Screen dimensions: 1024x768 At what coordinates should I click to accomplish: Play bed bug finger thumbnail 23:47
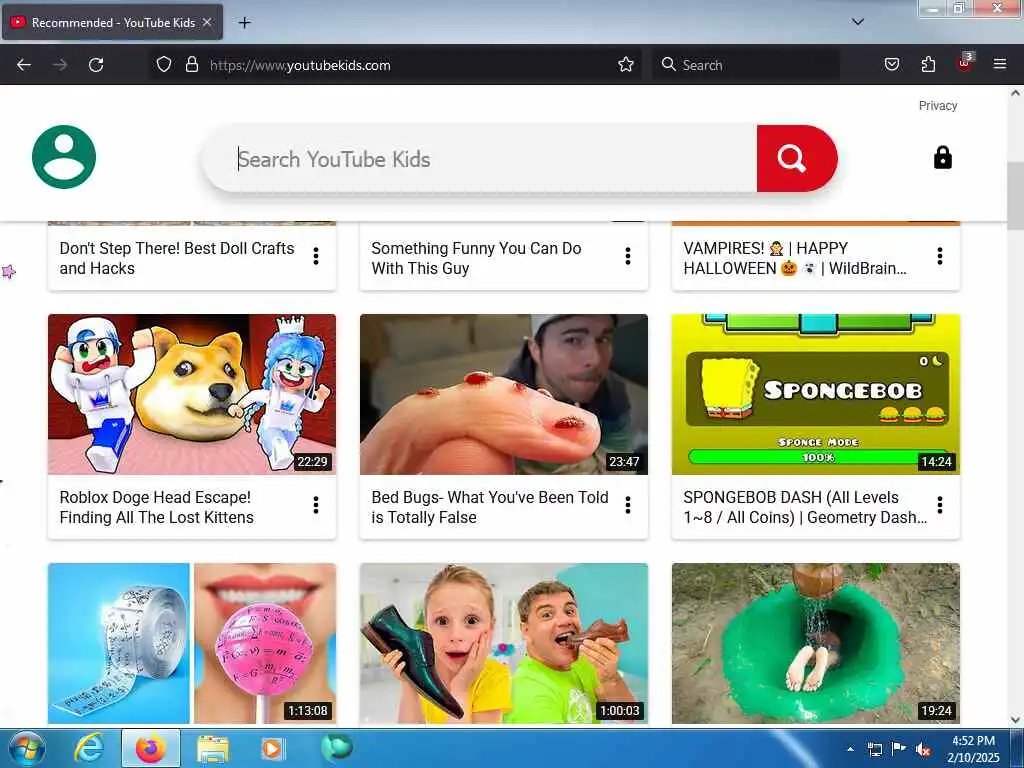(x=504, y=394)
